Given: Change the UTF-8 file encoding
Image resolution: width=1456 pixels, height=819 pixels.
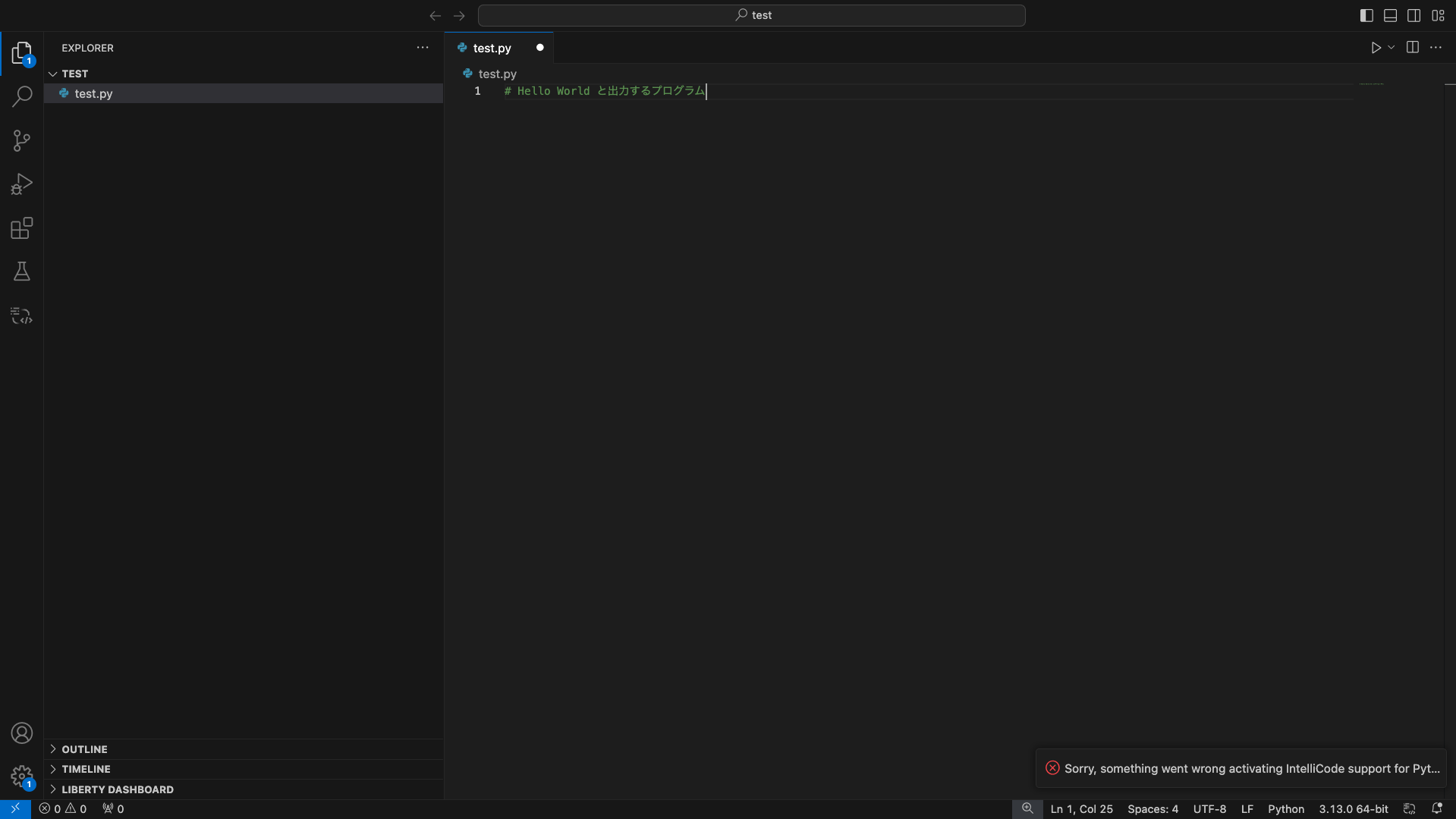Looking at the screenshot, I should 1209,809.
